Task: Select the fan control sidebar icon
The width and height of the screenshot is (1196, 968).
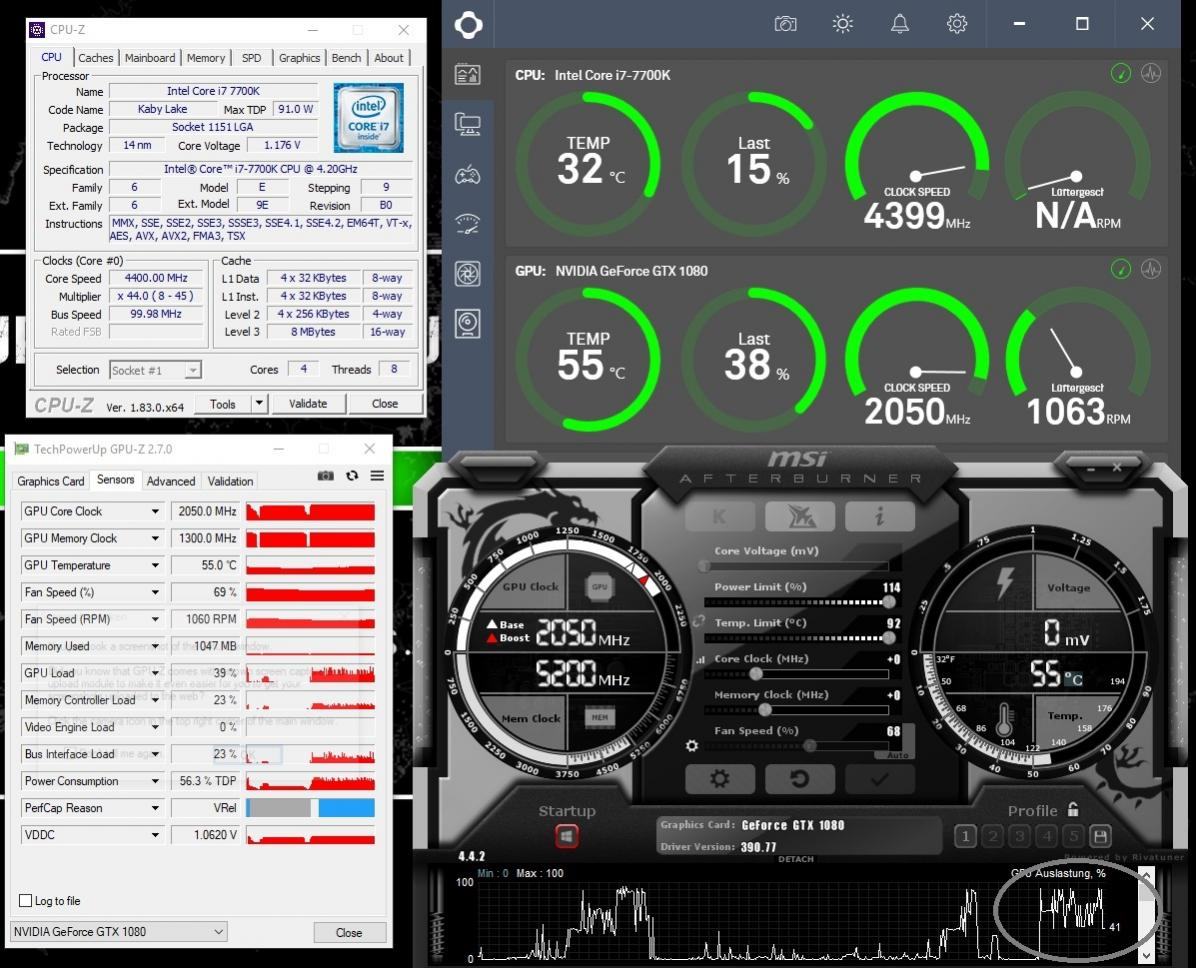Action: coord(468,274)
